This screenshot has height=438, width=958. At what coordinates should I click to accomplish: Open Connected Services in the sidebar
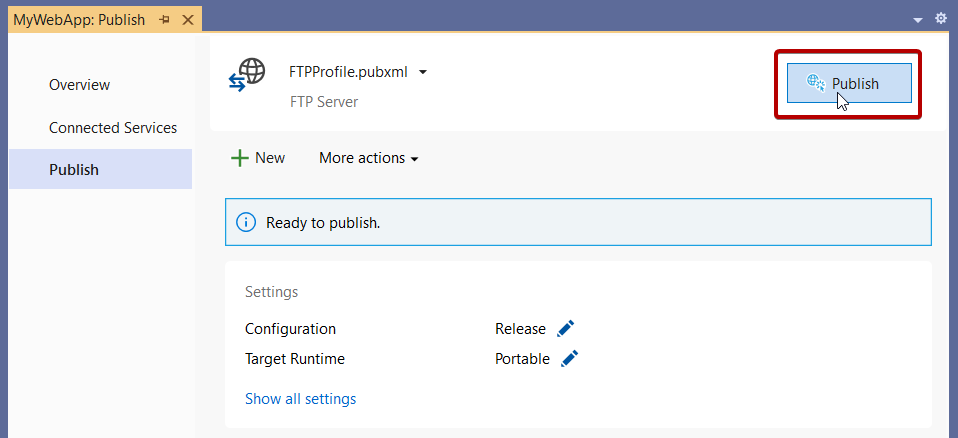113,128
